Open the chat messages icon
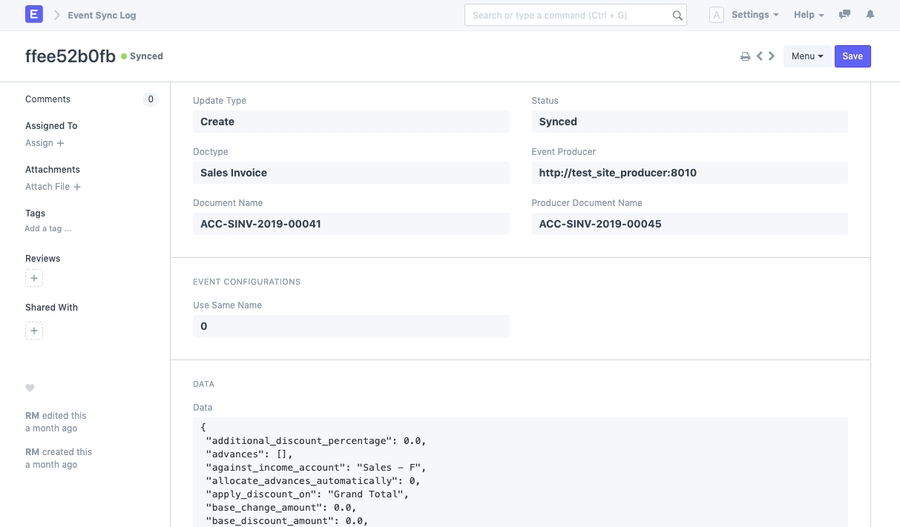The width and height of the screenshot is (900, 527). click(x=844, y=15)
